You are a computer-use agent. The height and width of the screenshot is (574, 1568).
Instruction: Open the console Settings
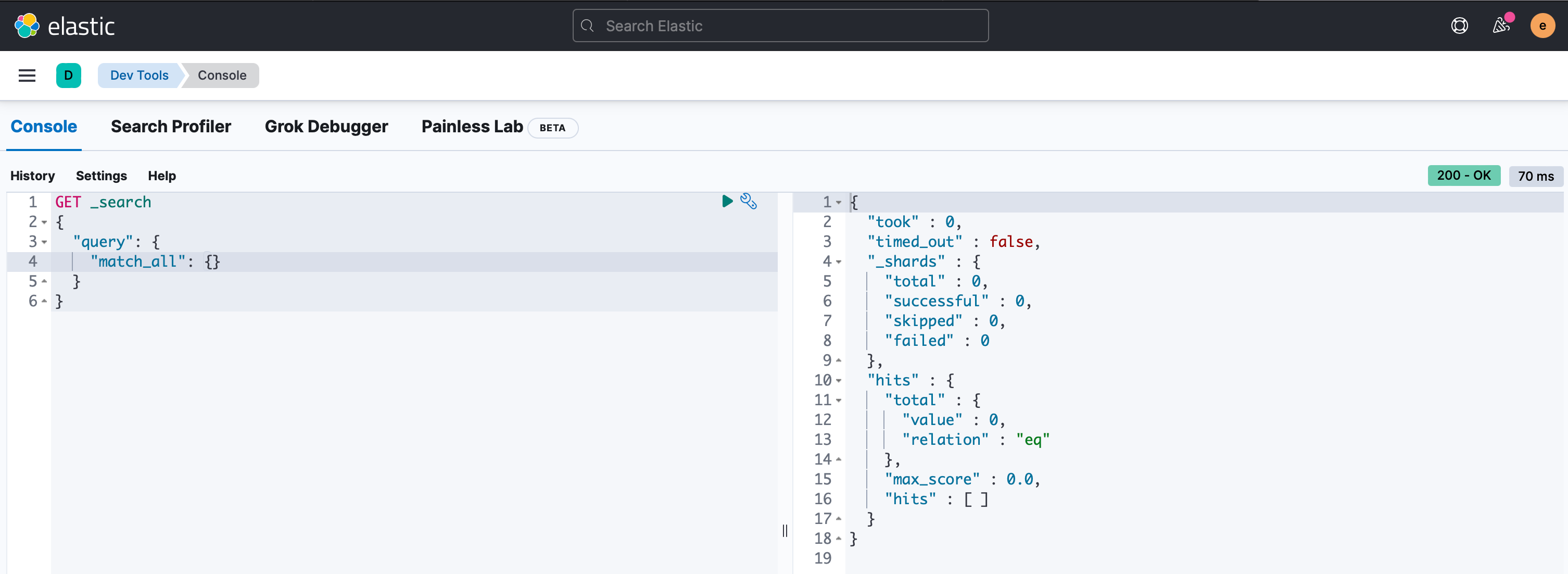point(101,176)
